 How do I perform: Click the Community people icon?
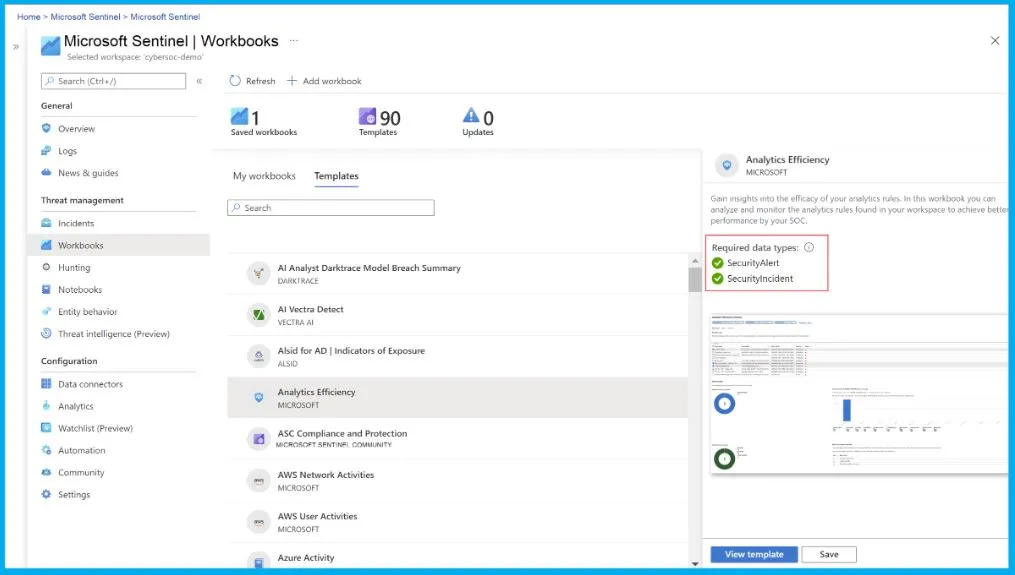click(46, 472)
